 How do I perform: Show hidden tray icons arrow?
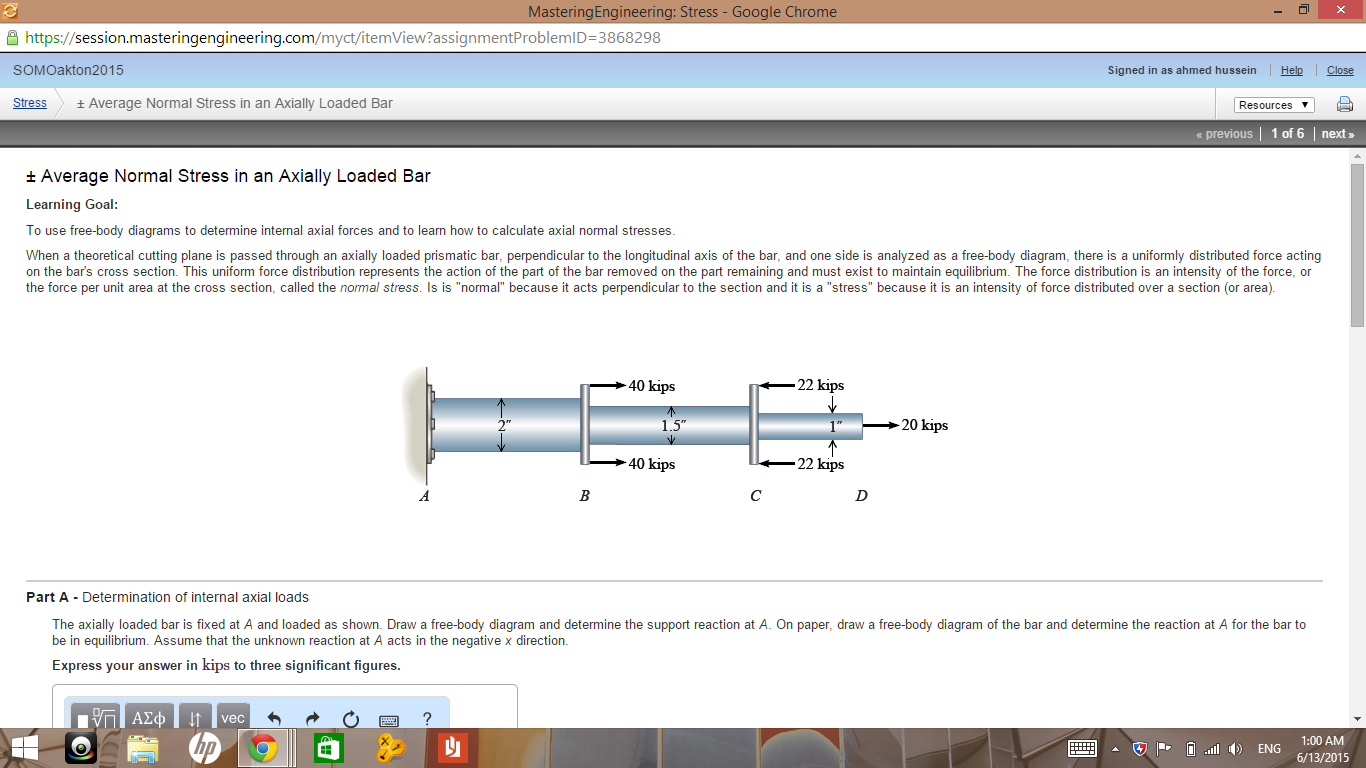(x=1116, y=749)
